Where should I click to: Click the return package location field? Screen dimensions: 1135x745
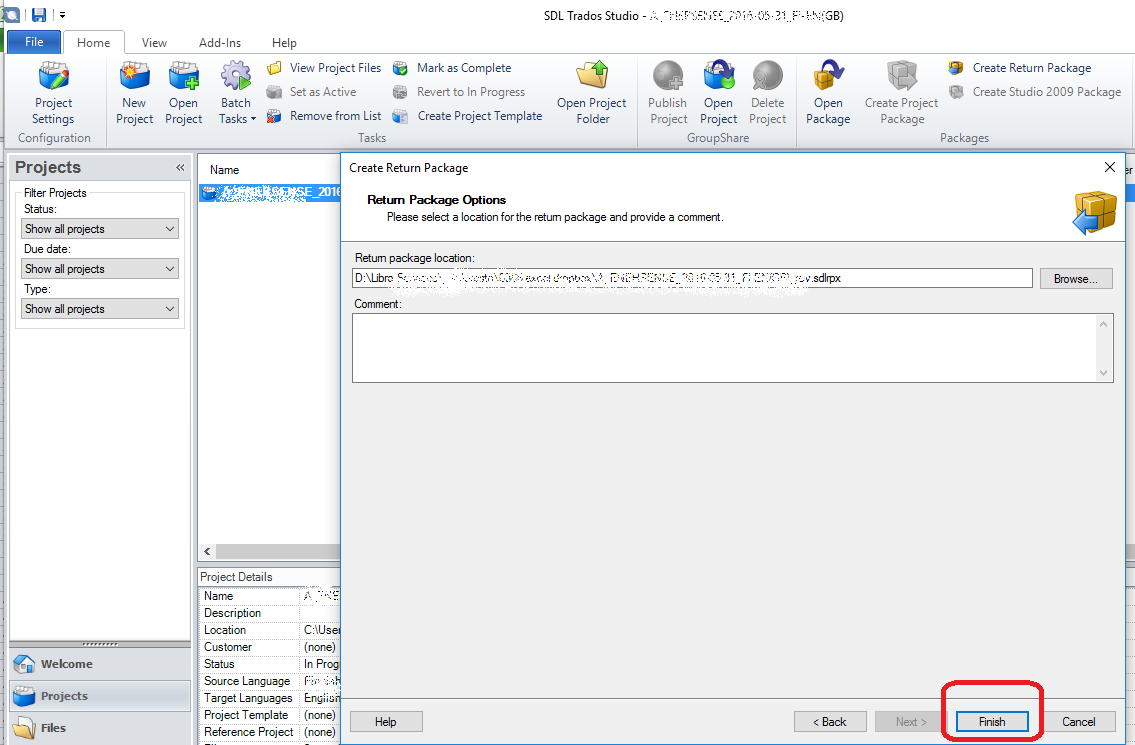coord(692,278)
